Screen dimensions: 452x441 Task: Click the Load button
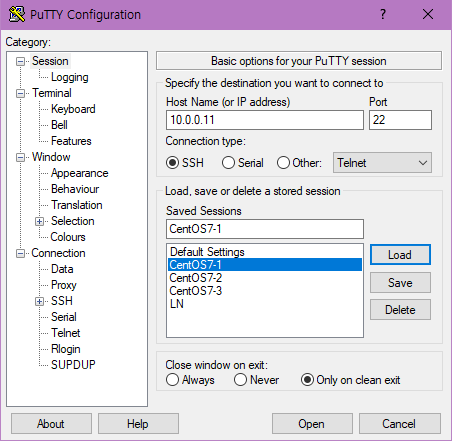[x=400, y=255]
